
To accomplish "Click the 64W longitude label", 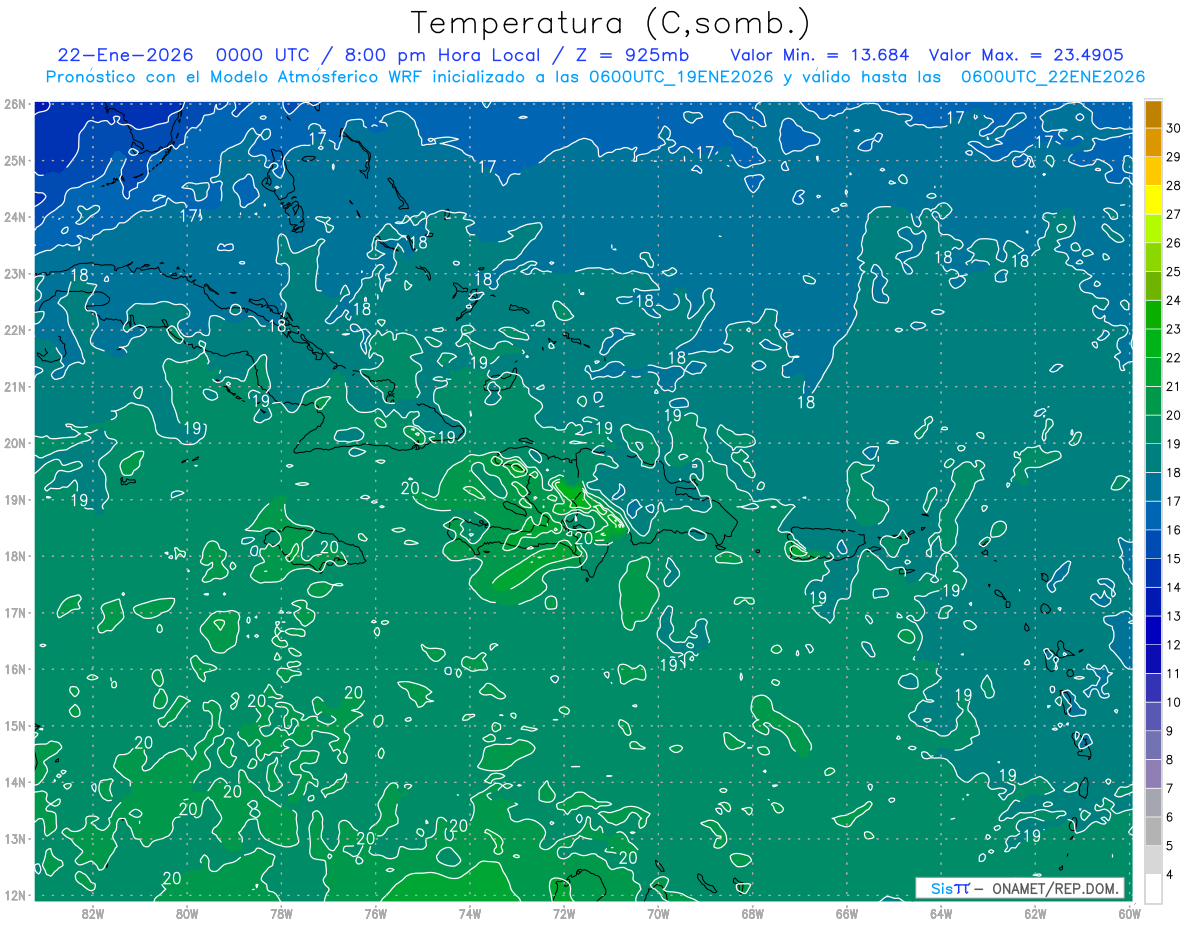I will [941, 913].
